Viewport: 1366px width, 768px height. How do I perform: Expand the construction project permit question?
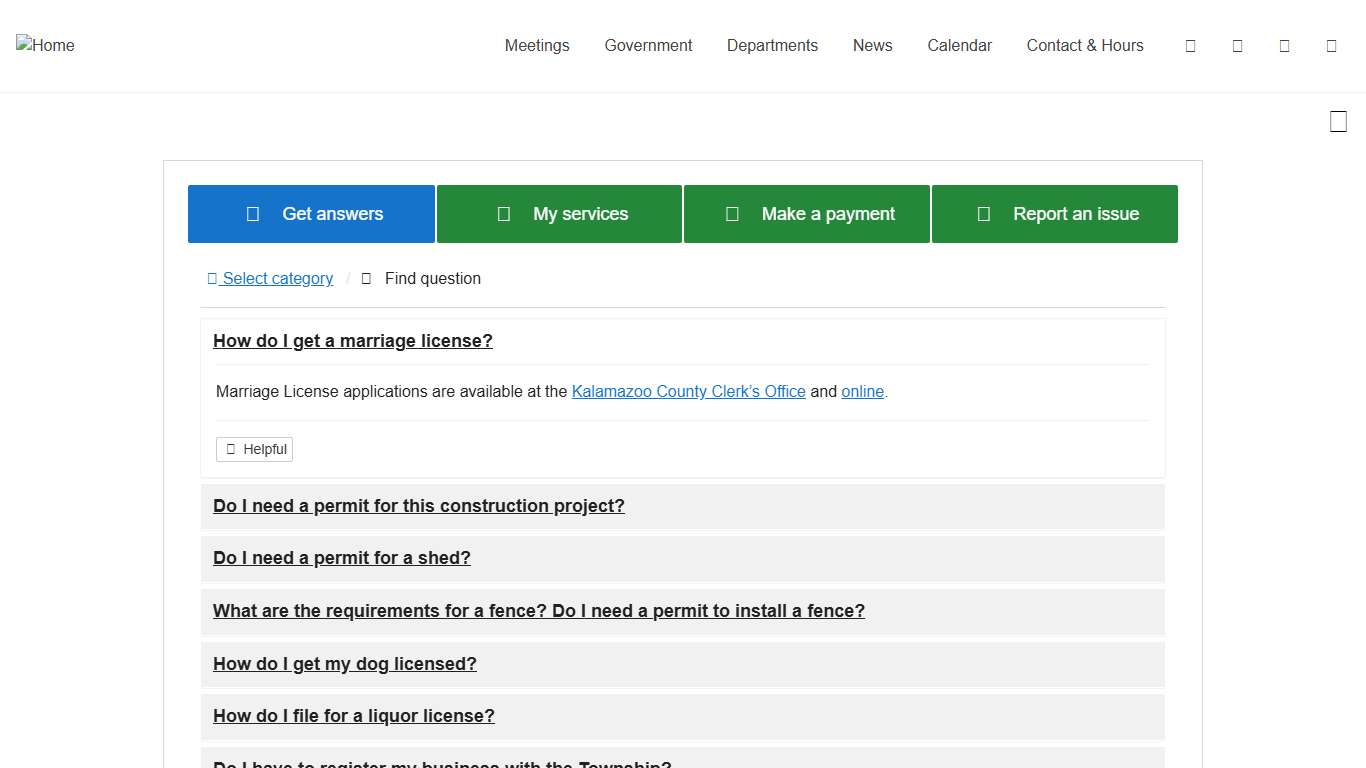coord(419,506)
